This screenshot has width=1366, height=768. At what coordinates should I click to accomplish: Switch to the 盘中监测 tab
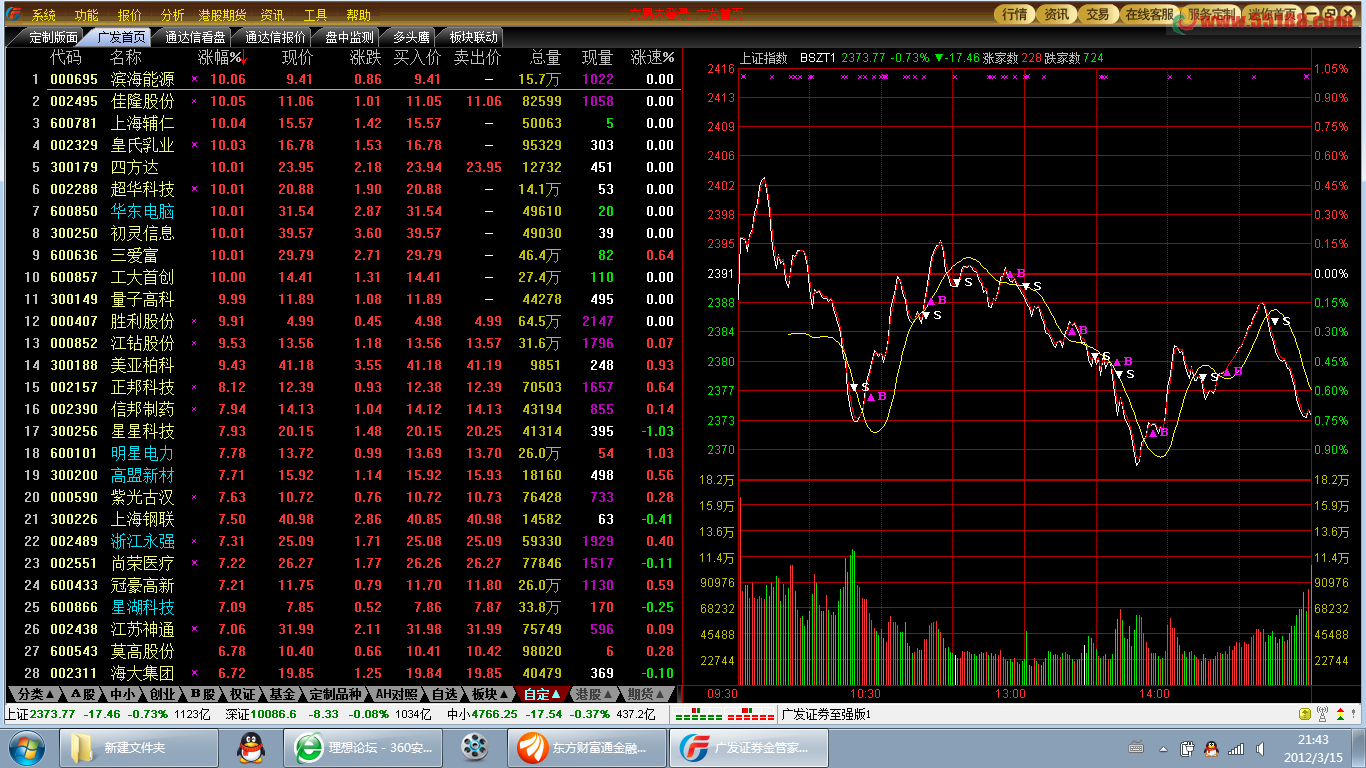349,37
